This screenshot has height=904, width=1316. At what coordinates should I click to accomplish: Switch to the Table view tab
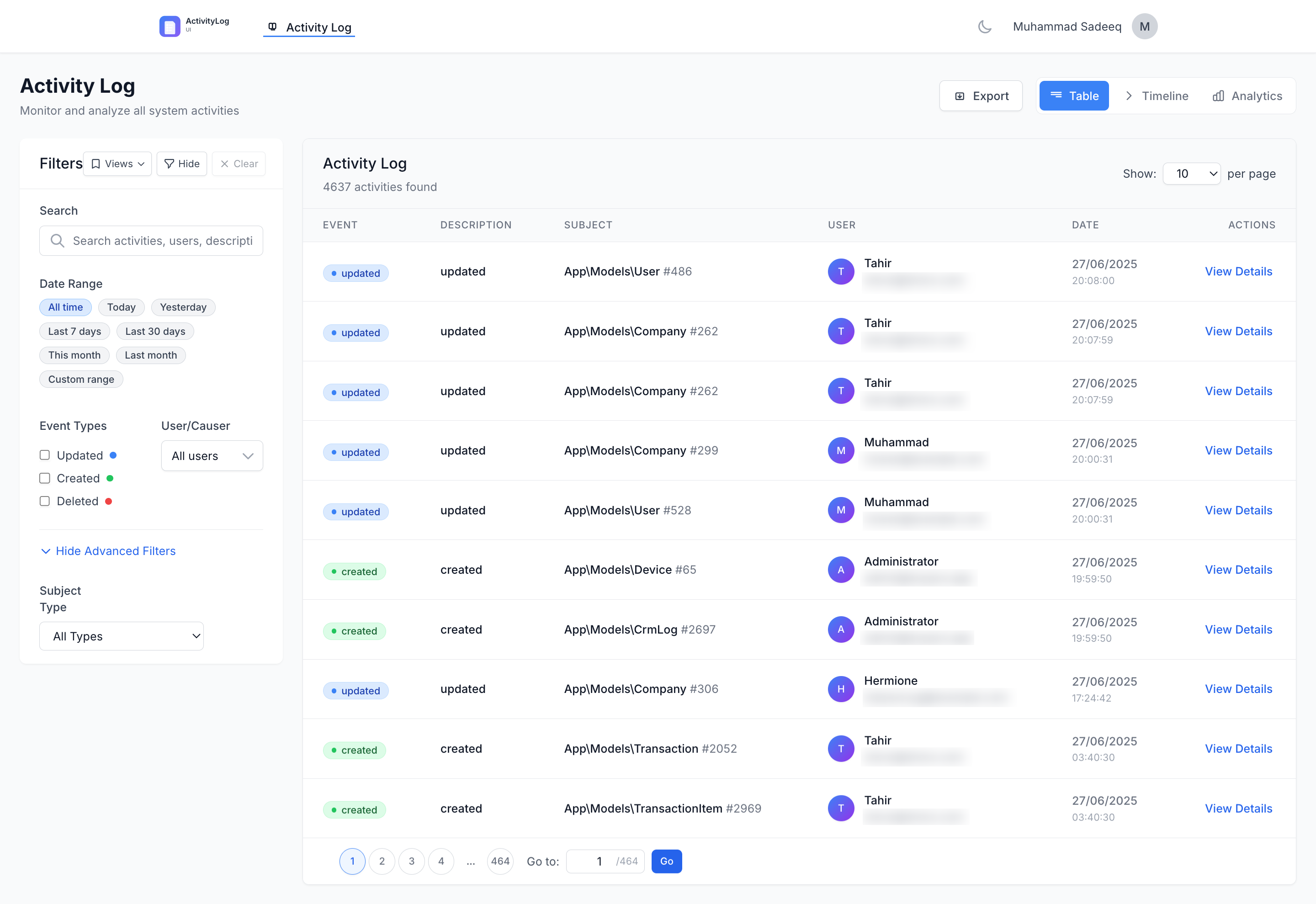coord(1073,96)
